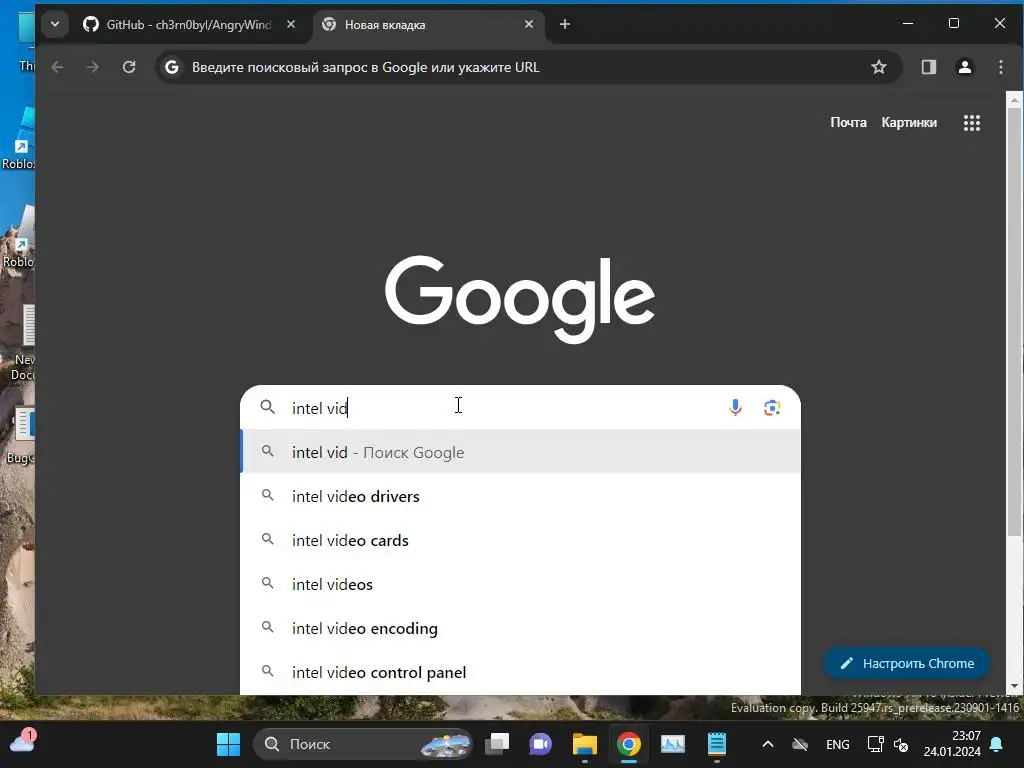Screen dimensions: 1024x768
Task: Open a new tab with plus button
Action: [565, 24]
